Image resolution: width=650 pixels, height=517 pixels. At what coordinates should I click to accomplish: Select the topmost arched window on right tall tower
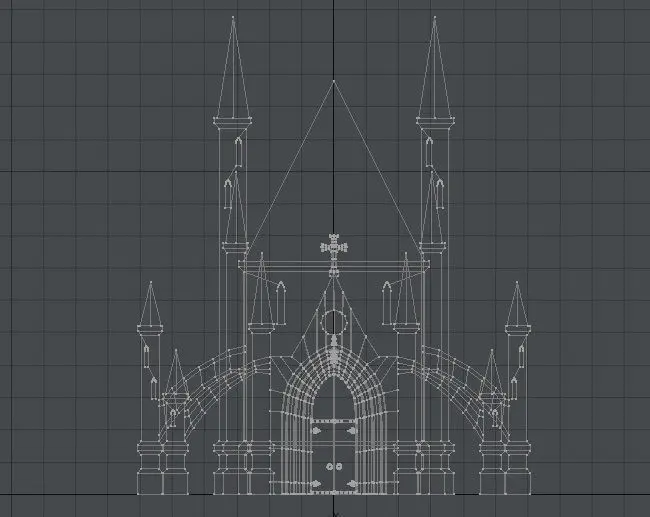click(429, 152)
